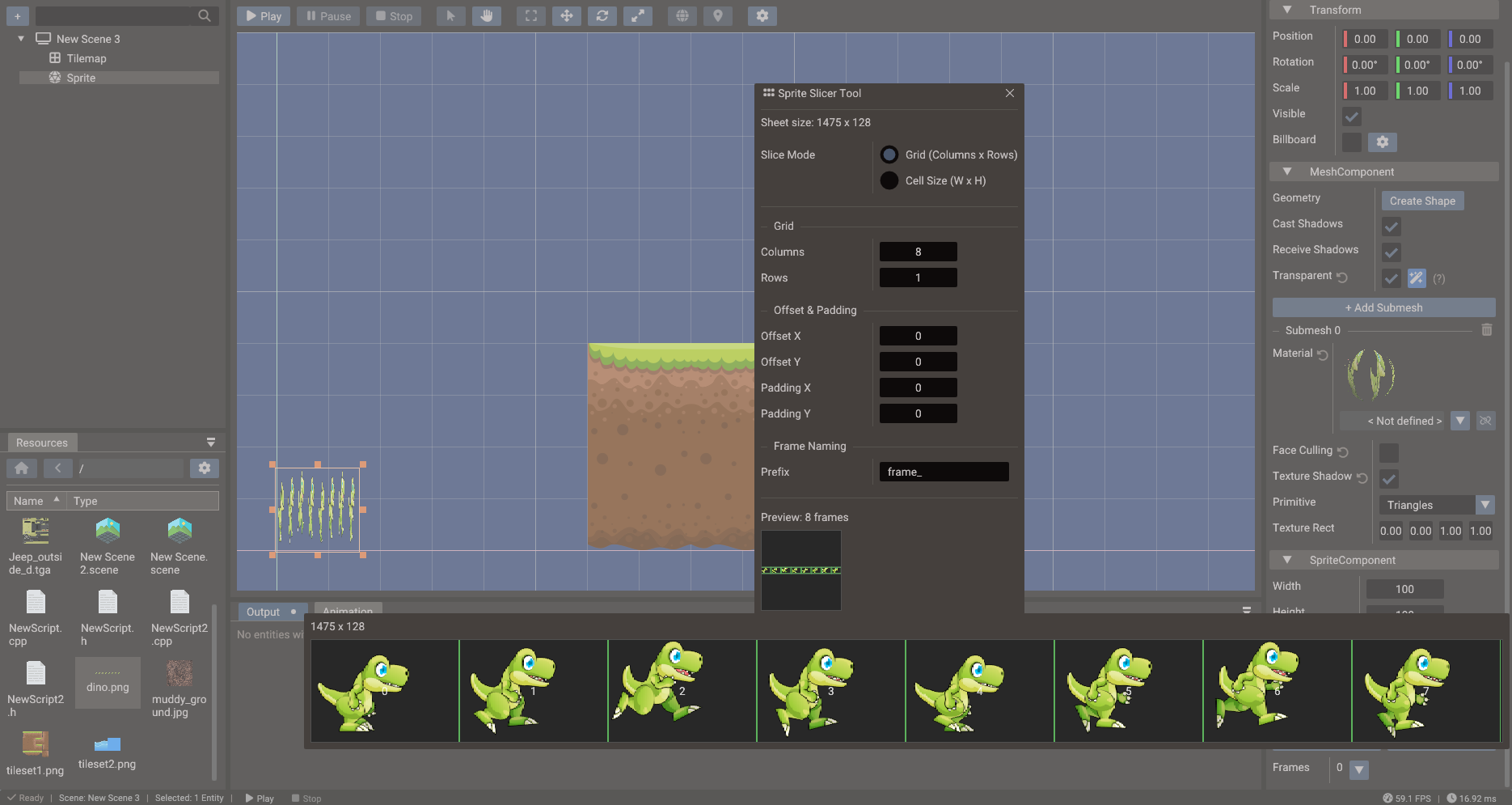
Task: Toggle the map pin pivot icon
Action: tap(718, 16)
